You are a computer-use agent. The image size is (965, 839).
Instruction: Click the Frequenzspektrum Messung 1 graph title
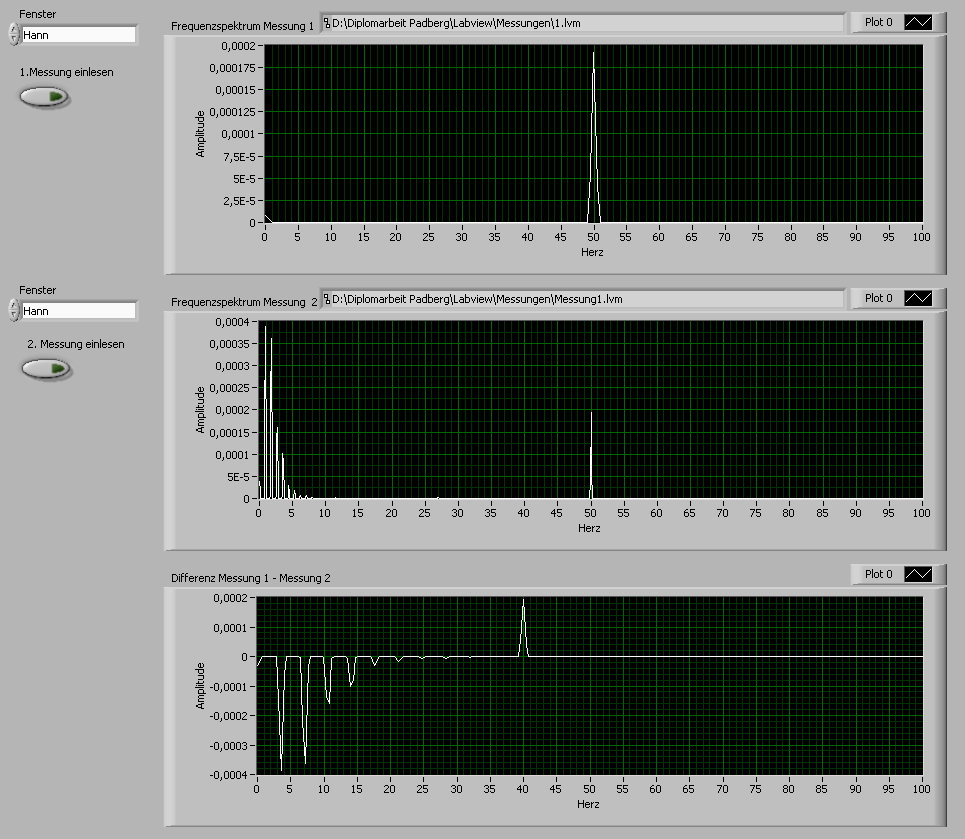242,26
